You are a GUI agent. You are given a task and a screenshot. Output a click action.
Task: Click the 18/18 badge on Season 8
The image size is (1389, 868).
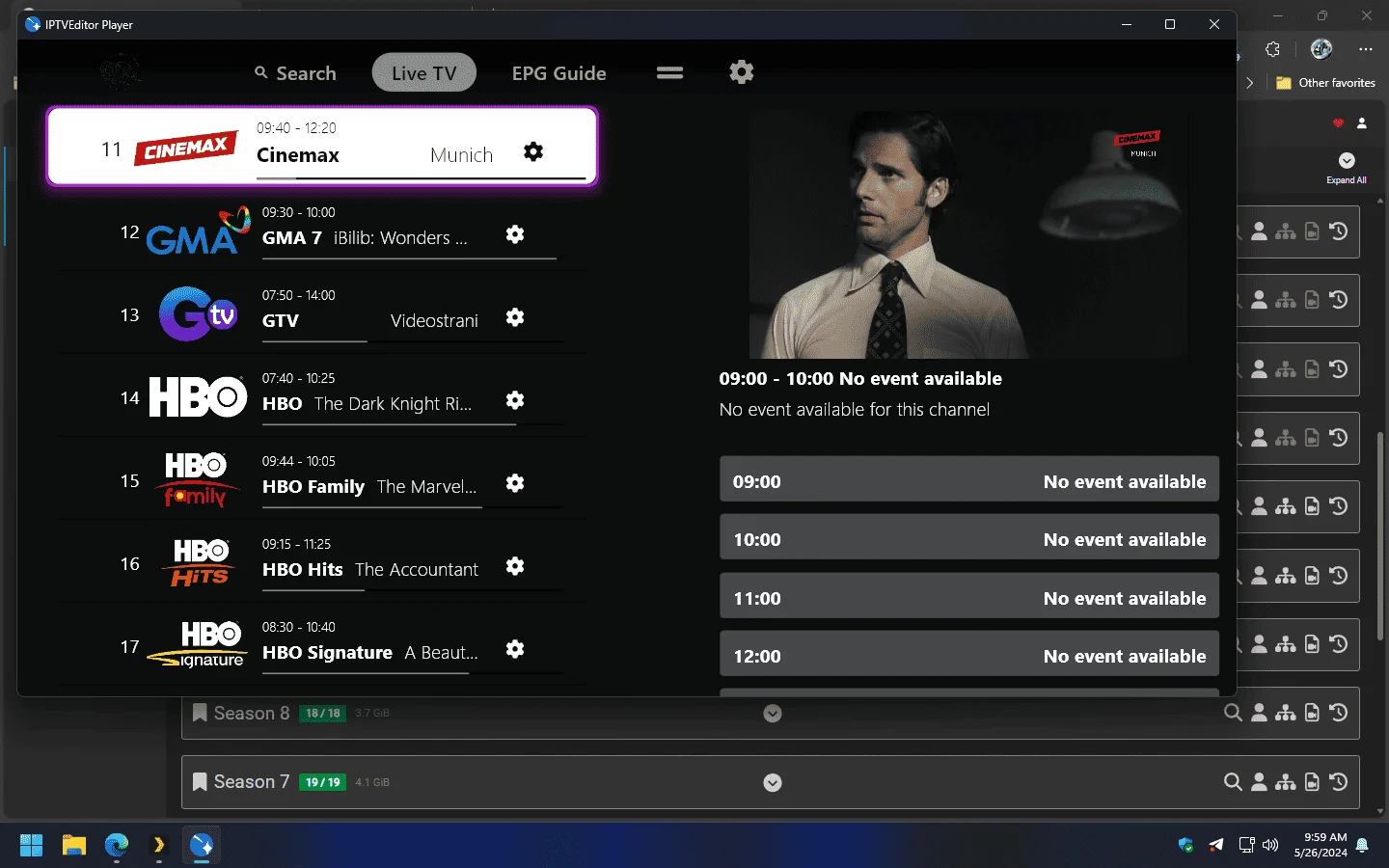(x=323, y=714)
